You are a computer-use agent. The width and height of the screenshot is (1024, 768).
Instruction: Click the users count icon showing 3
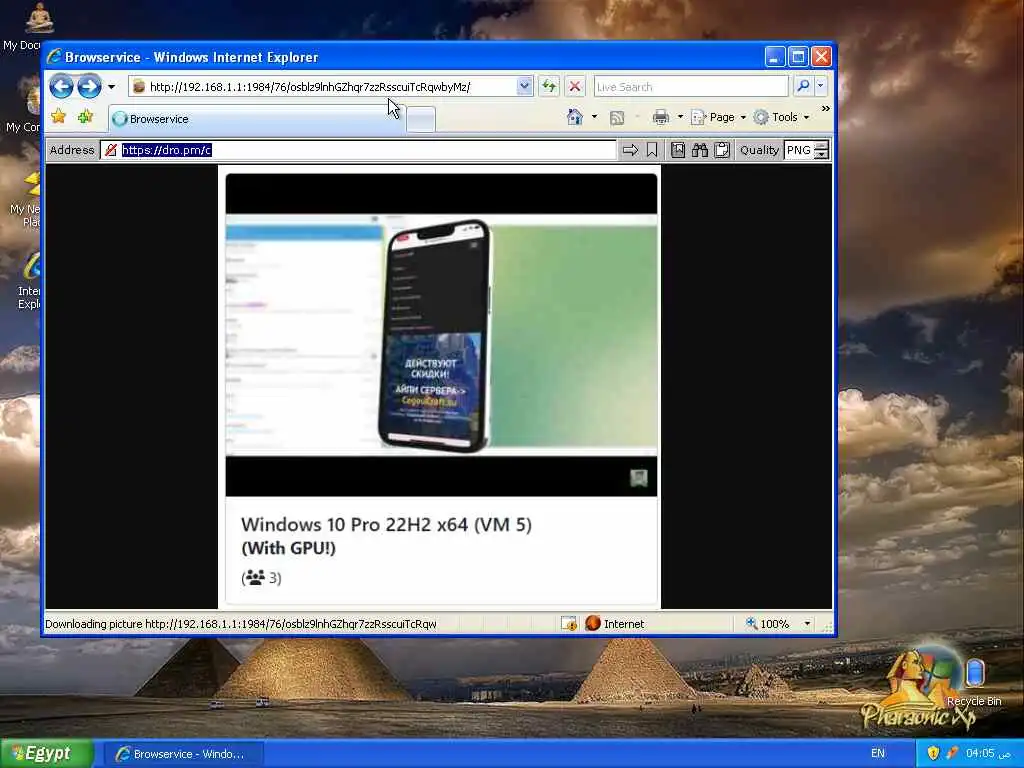pos(255,577)
